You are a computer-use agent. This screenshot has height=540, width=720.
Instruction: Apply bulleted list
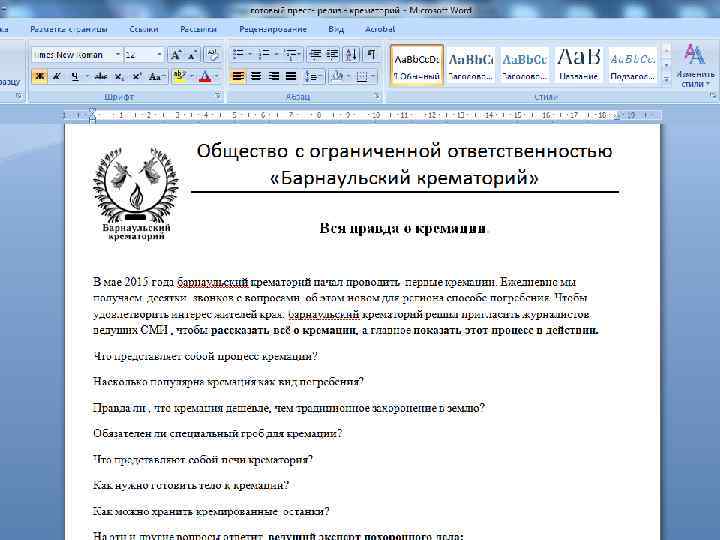click(238, 55)
